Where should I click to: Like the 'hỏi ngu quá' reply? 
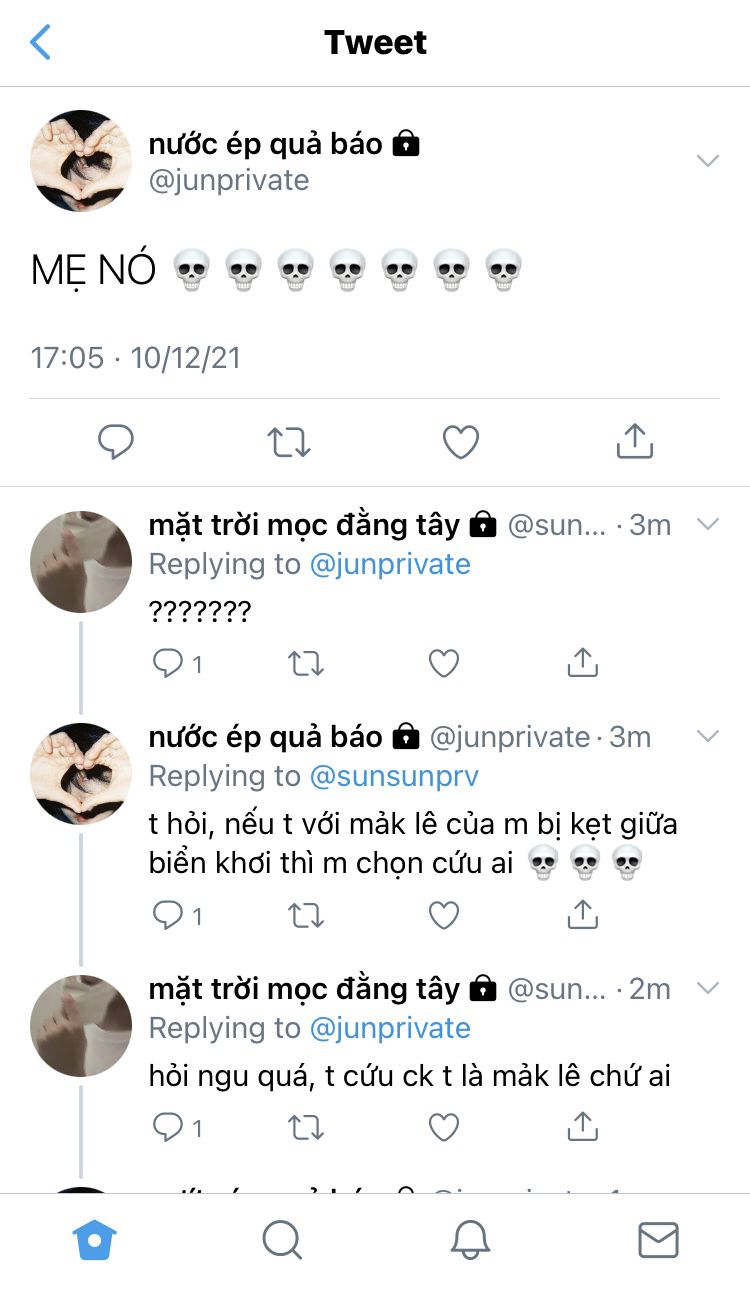coord(443,1127)
